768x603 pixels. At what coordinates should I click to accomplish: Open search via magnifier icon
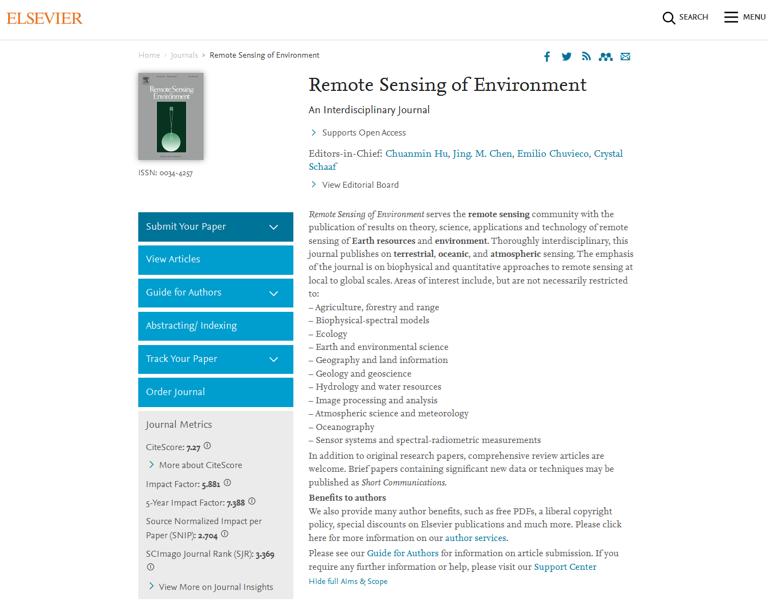click(x=669, y=18)
